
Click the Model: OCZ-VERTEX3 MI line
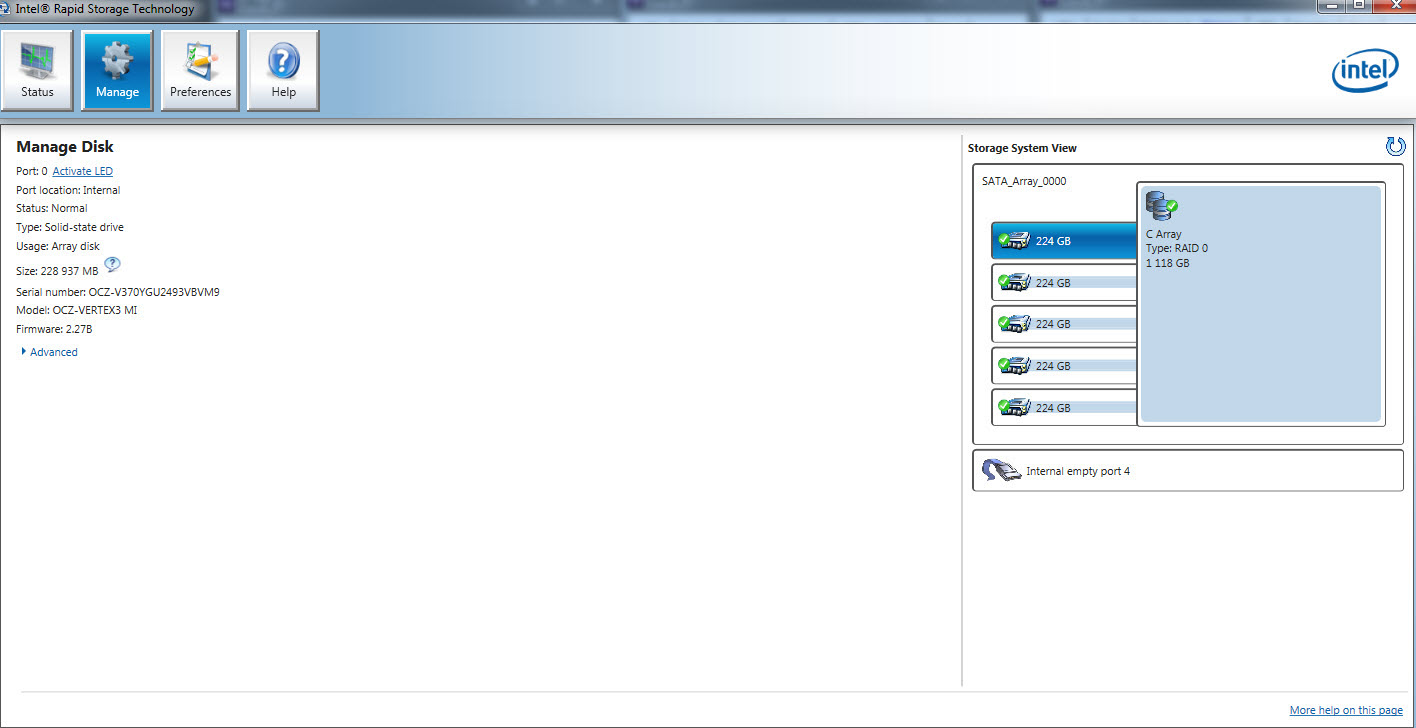coord(77,310)
